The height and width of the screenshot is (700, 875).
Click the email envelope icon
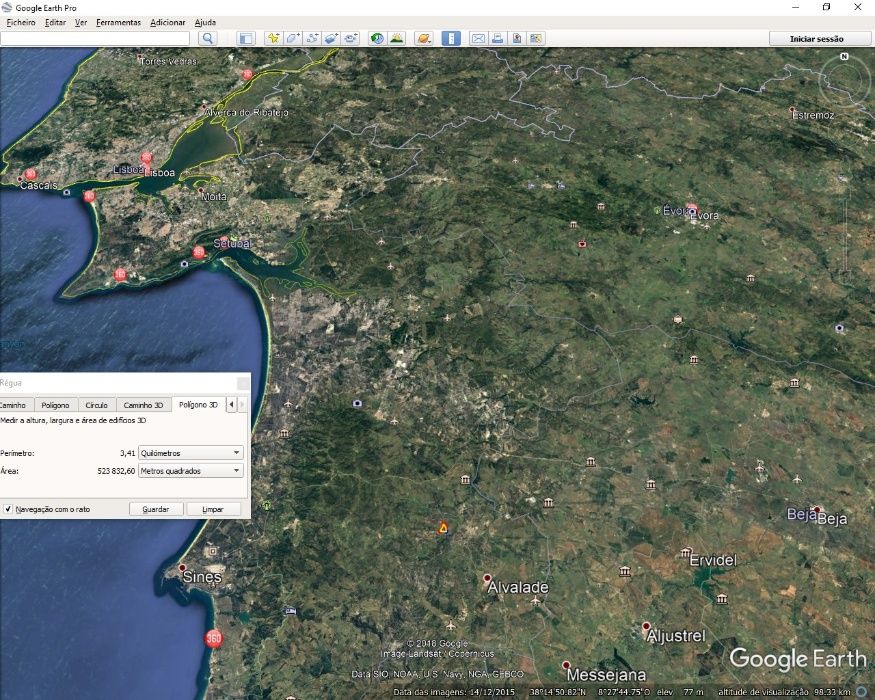point(478,38)
